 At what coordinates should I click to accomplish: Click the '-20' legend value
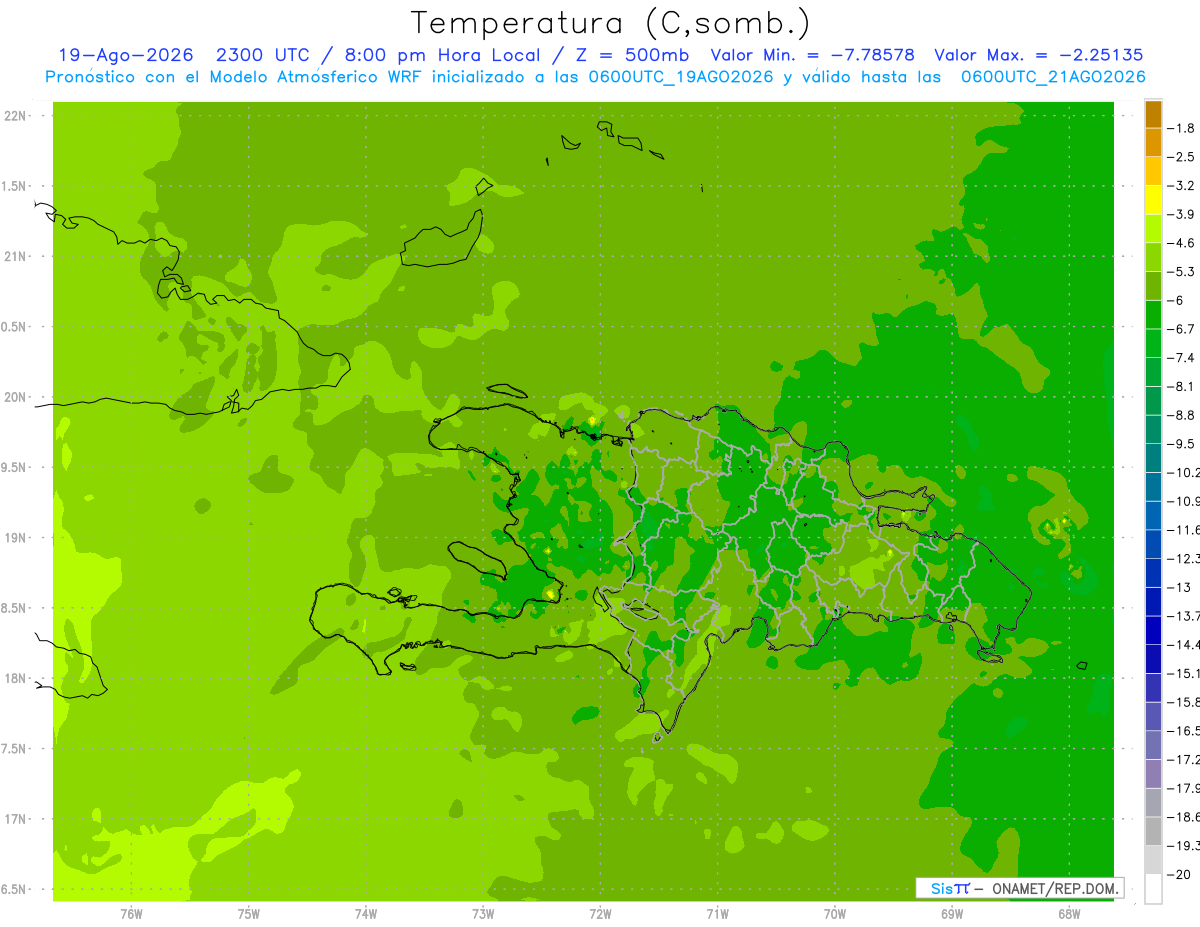point(1178,874)
